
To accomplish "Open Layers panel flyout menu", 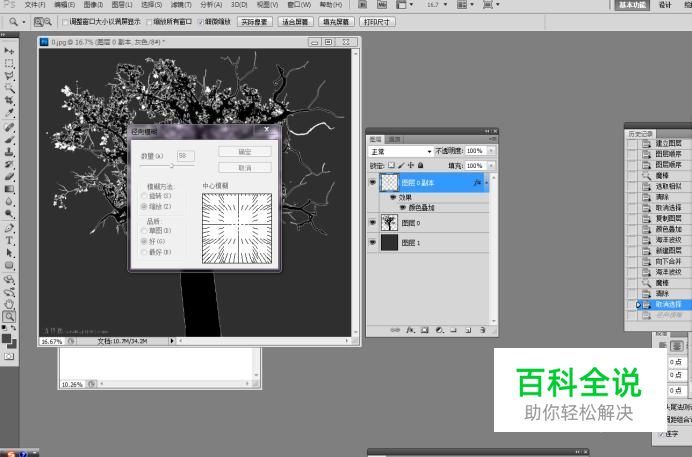I will (x=493, y=139).
